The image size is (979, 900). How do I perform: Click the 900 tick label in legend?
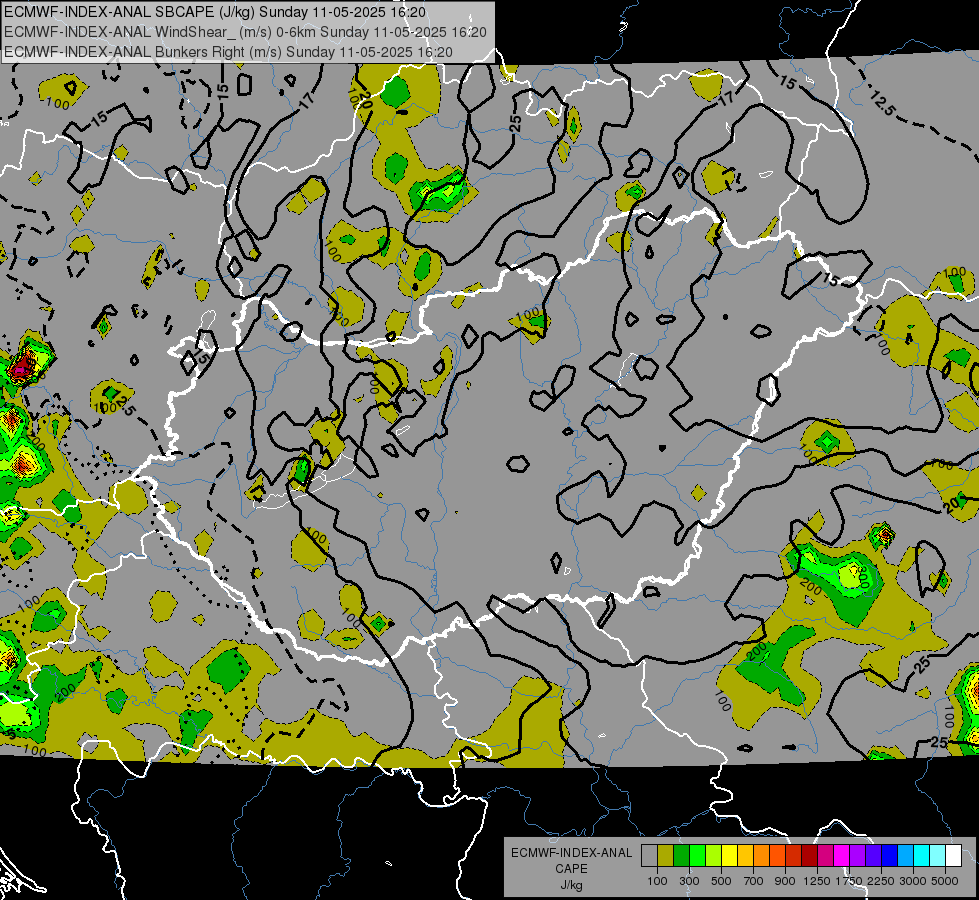785,881
